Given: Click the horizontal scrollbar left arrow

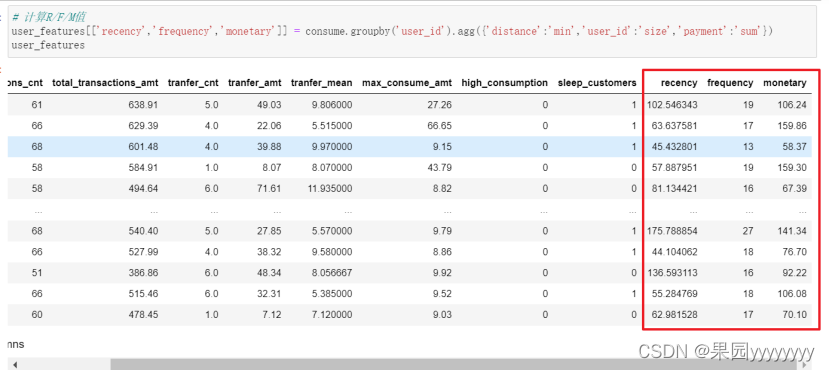Looking at the screenshot, I should 15,365.
